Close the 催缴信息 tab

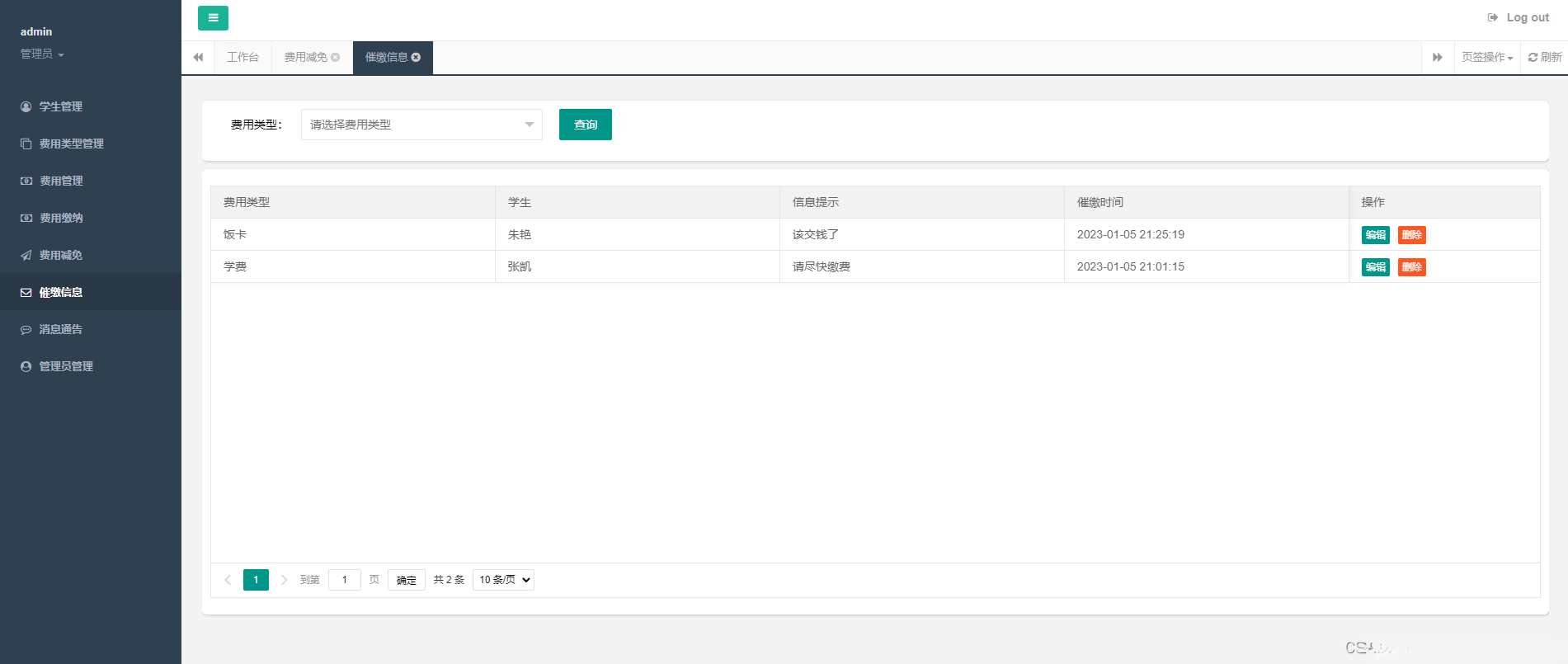(x=417, y=57)
